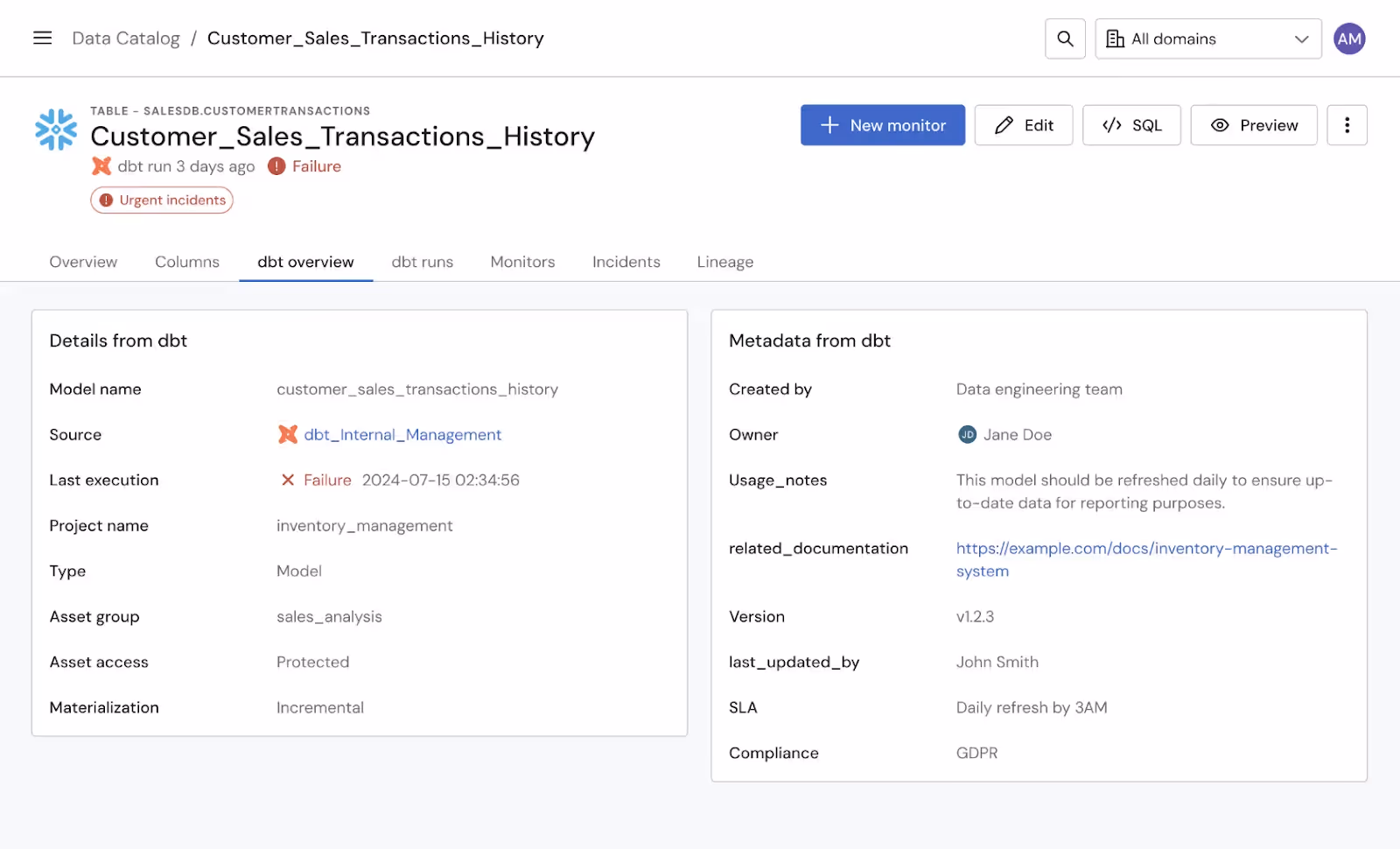Click the 'v1.2.3' version value
Screen dimensions: 1400x849
pos(975,616)
